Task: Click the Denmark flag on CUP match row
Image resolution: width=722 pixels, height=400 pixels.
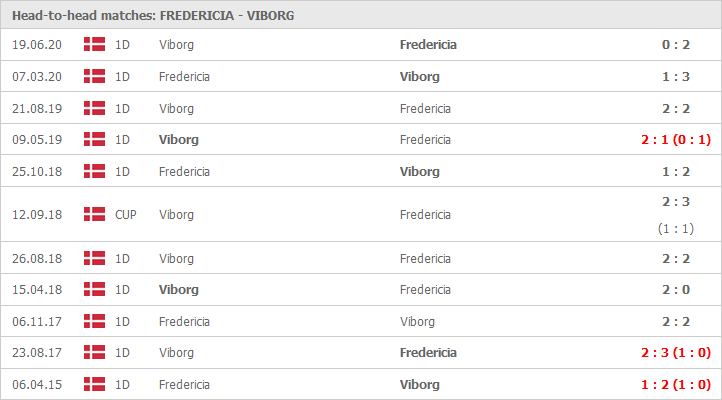Action: (x=94, y=214)
